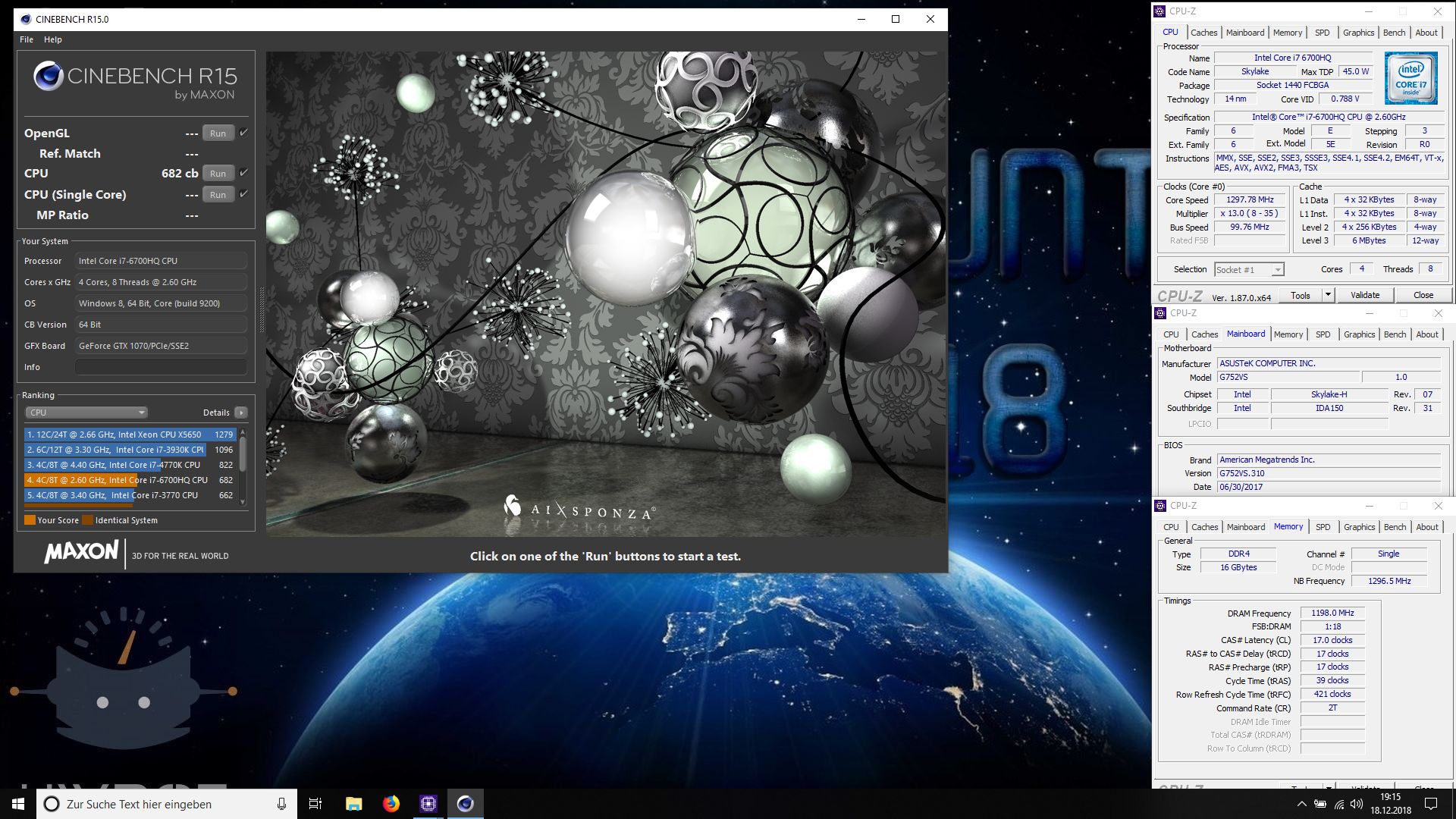1456x819 pixels.
Task: Click the left panel splitter handle
Action: [x=262, y=309]
